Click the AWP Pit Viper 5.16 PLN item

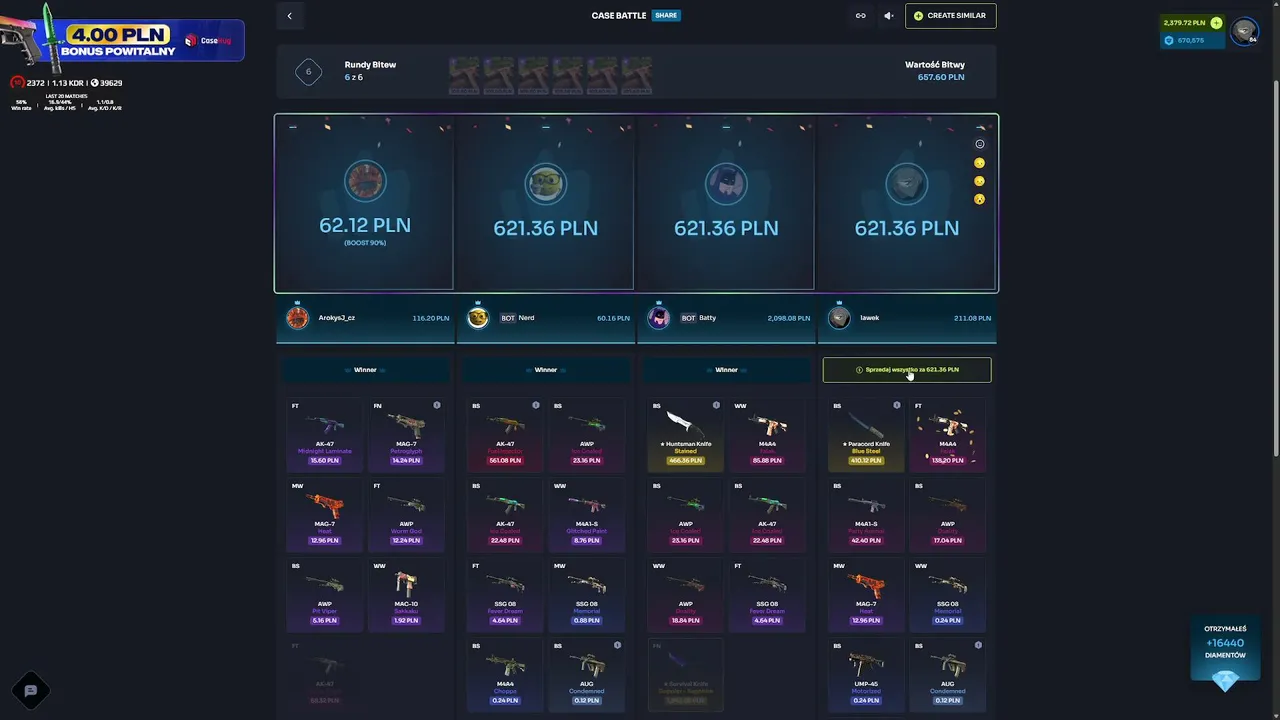[x=324, y=595]
